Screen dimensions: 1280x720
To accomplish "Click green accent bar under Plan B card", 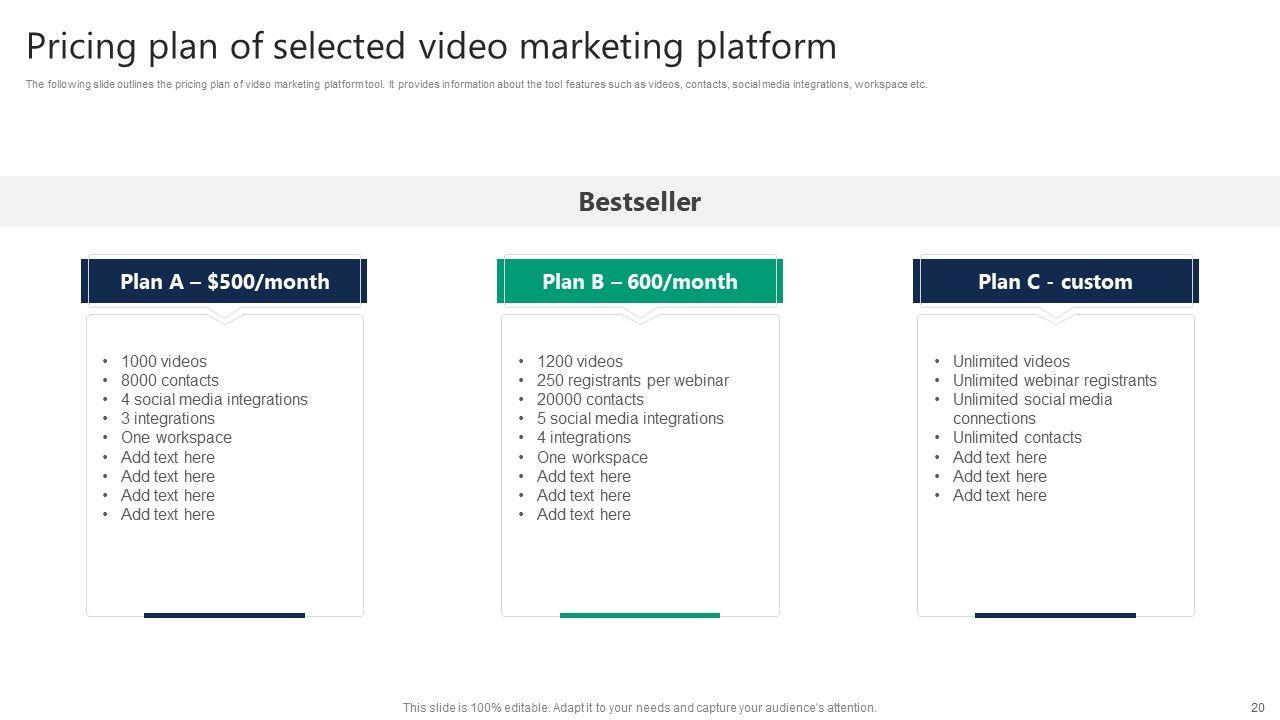I will click(639, 615).
